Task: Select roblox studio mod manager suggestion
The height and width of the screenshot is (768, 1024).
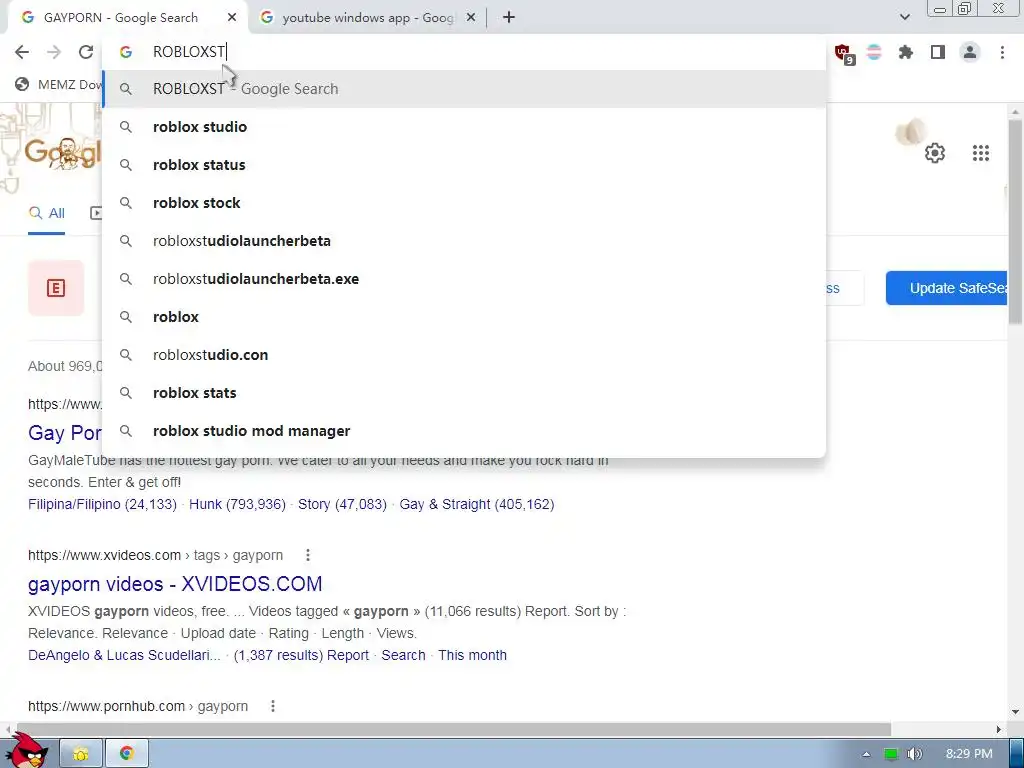Action: pyautogui.click(x=464, y=431)
